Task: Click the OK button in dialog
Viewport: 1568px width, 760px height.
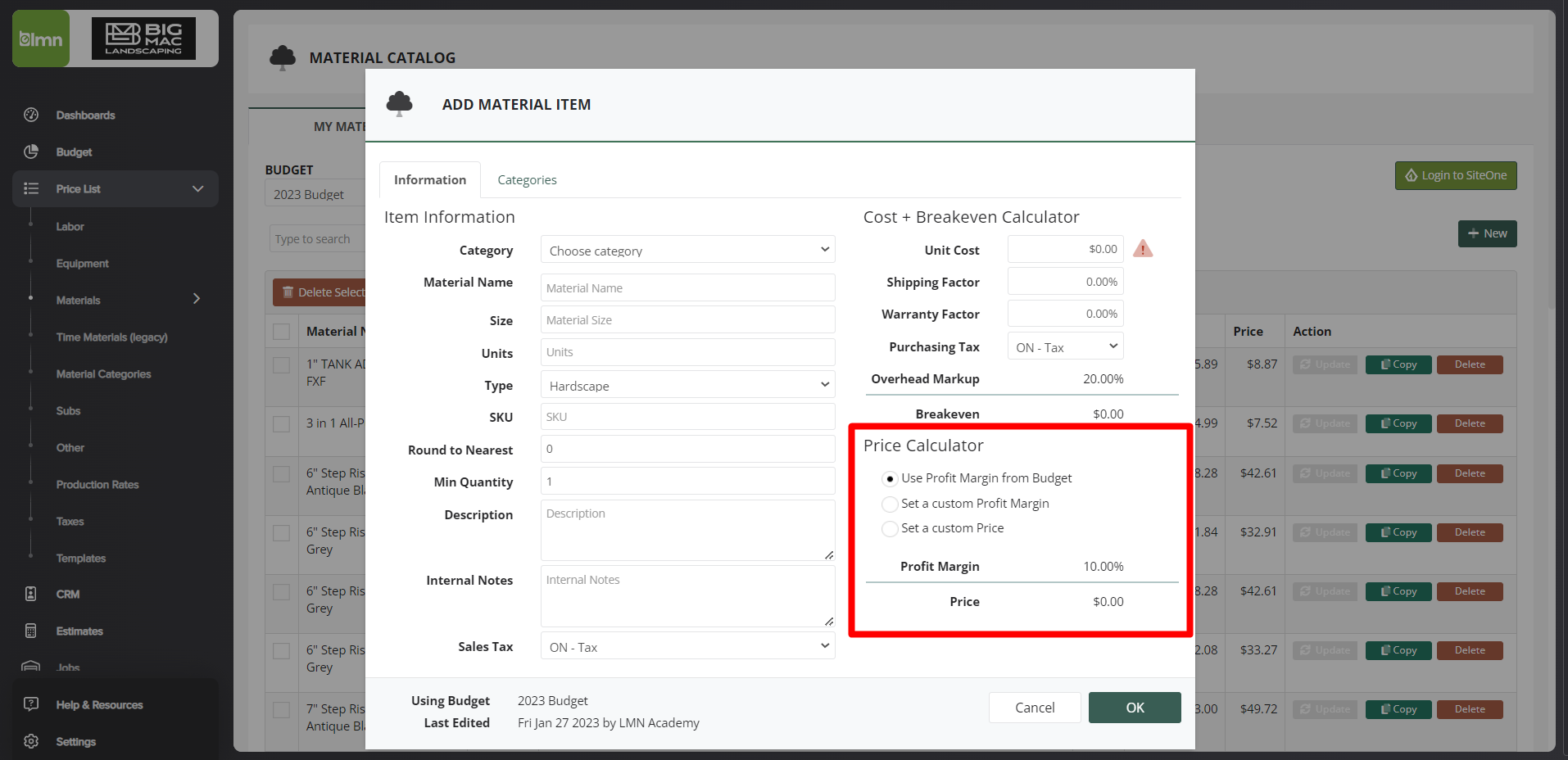Action: tap(1135, 708)
